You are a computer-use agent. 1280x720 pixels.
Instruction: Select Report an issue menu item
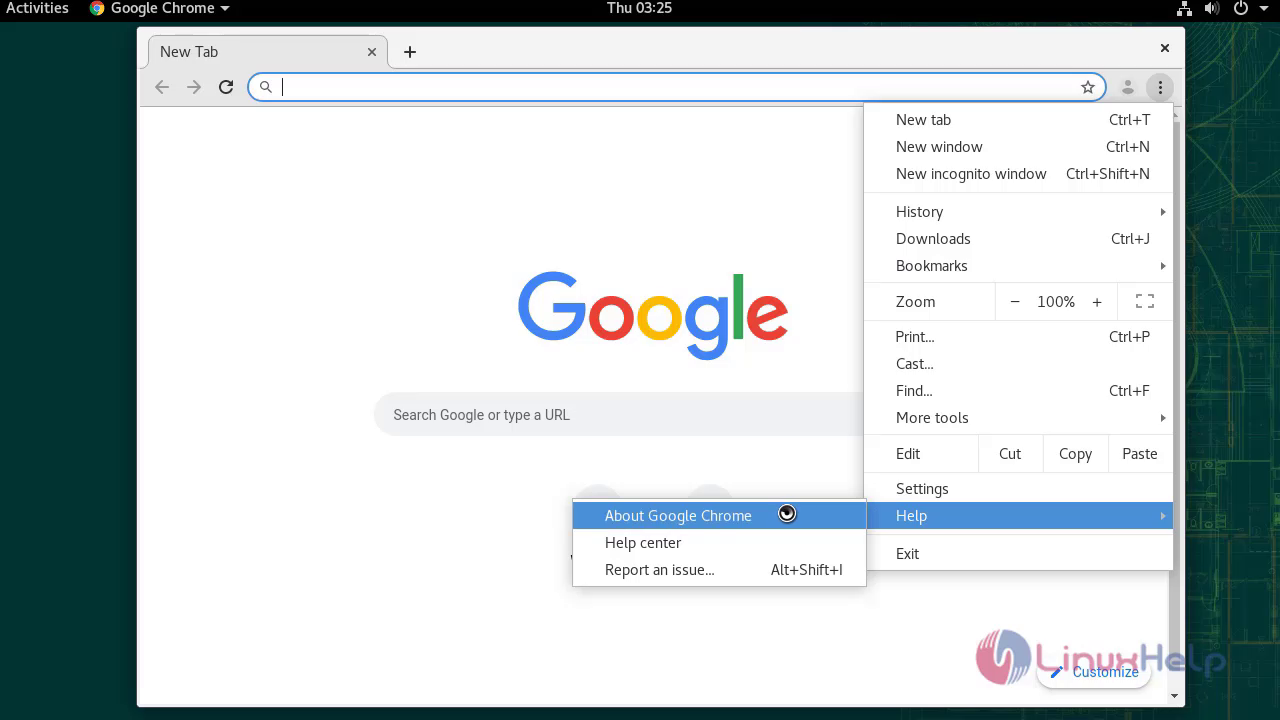point(719,570)
